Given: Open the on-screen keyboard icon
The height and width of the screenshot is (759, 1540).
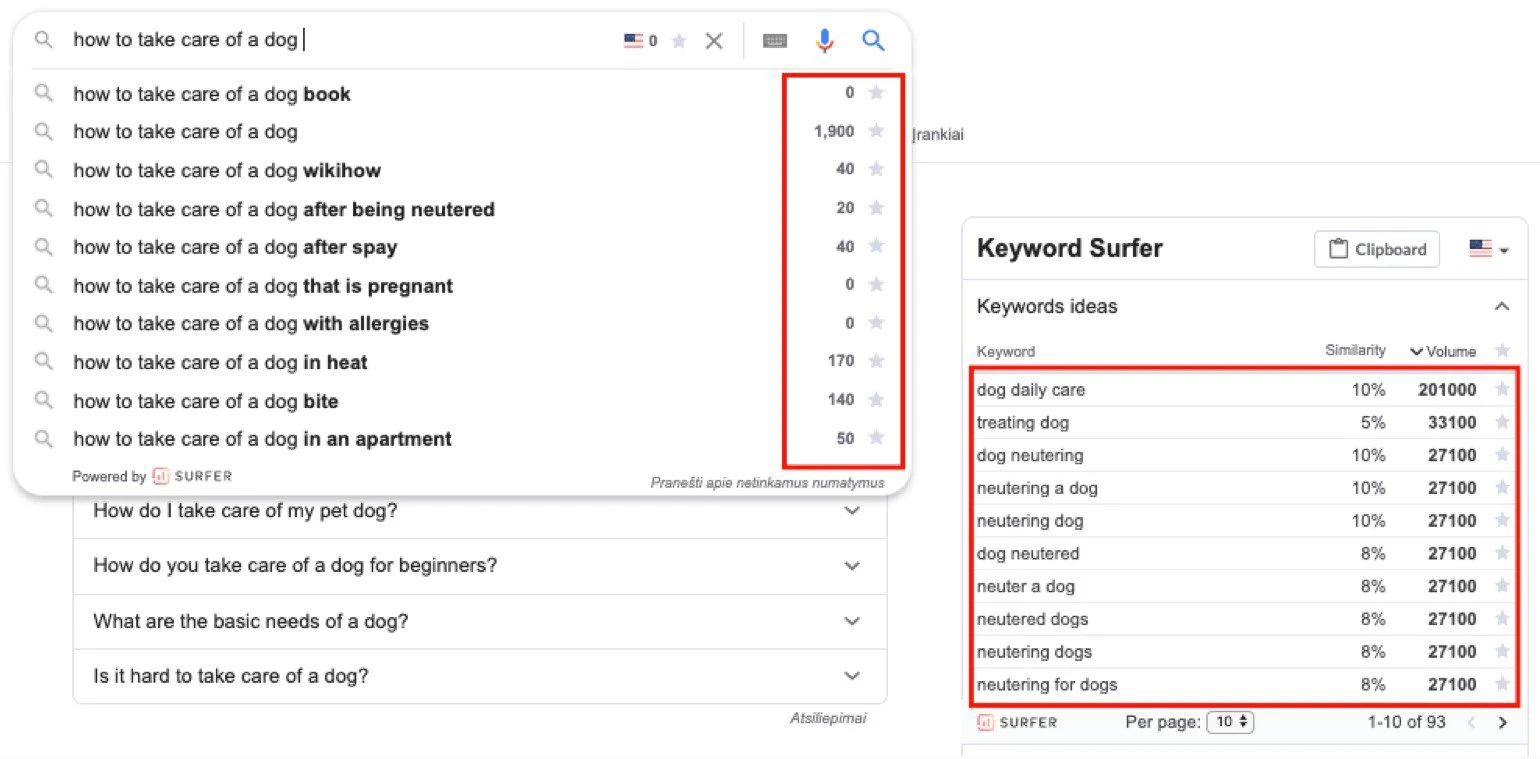Looking at the screenshot, I should click(775, 41).
